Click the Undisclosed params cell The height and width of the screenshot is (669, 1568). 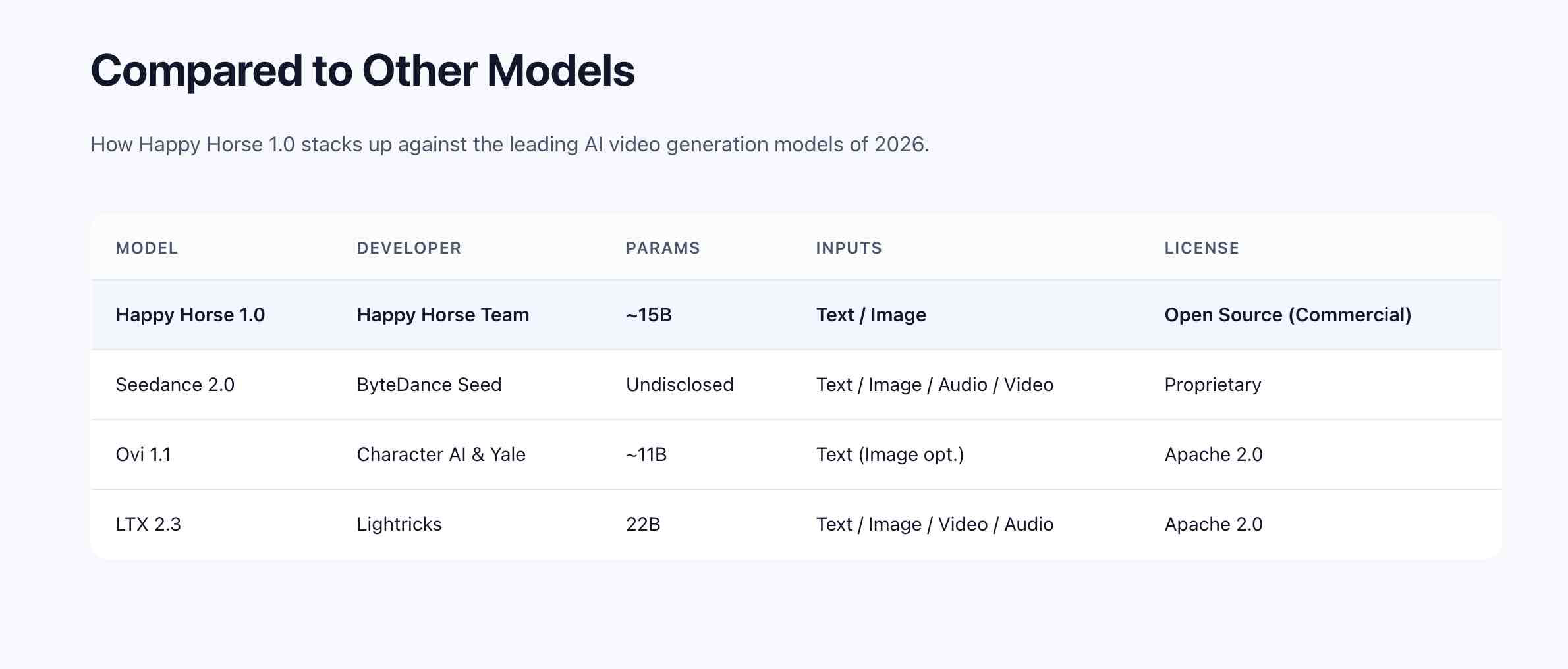(679, 385)
